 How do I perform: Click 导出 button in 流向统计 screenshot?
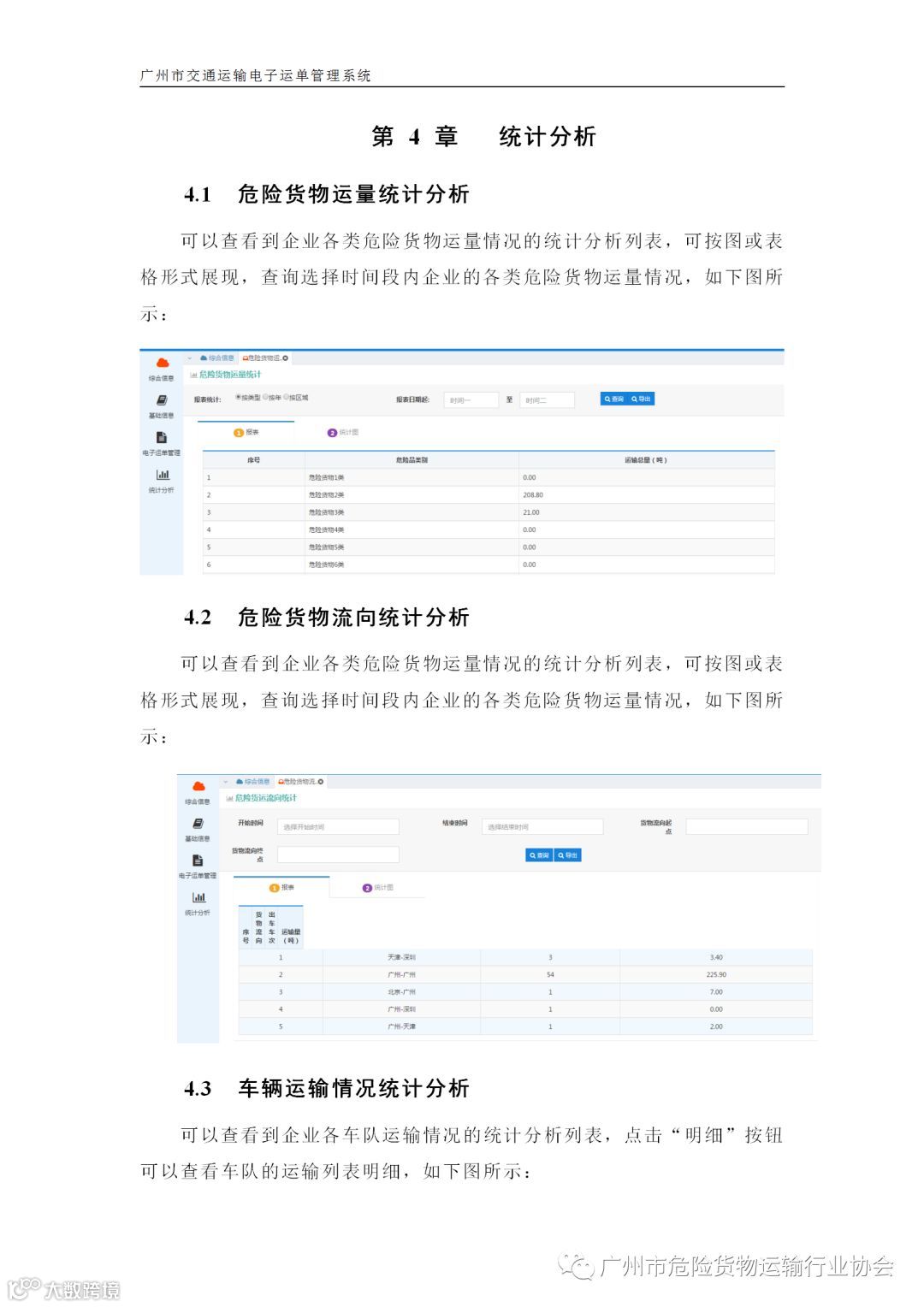[568, 855]
